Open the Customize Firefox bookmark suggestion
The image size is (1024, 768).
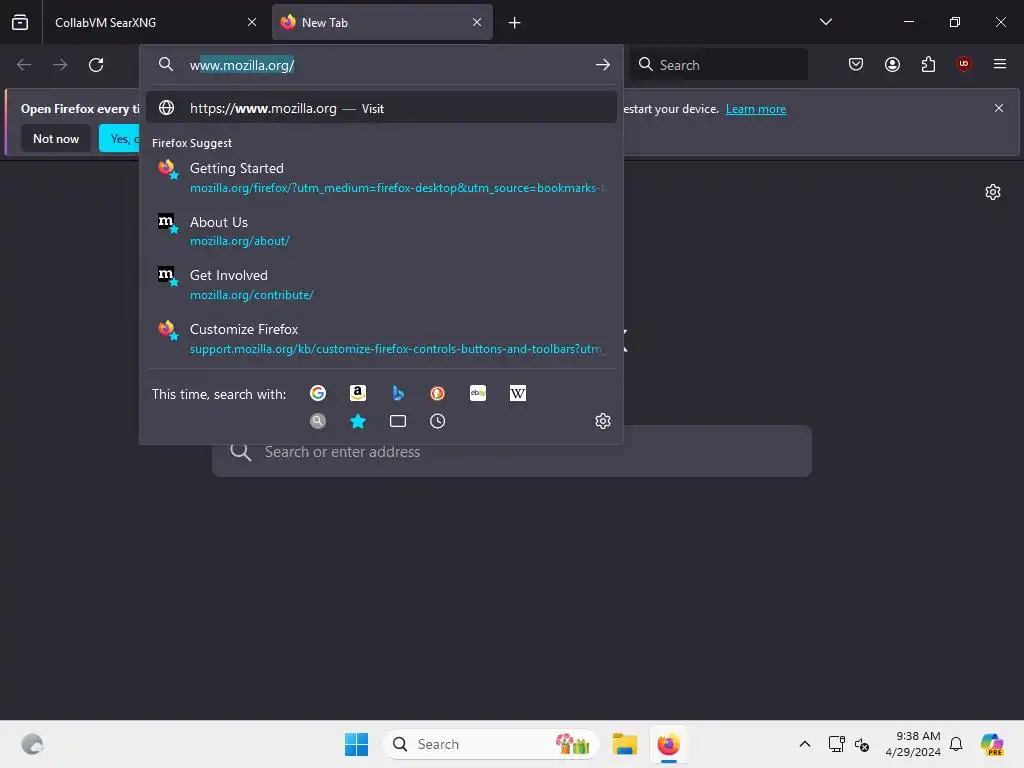tap(381, 338)
